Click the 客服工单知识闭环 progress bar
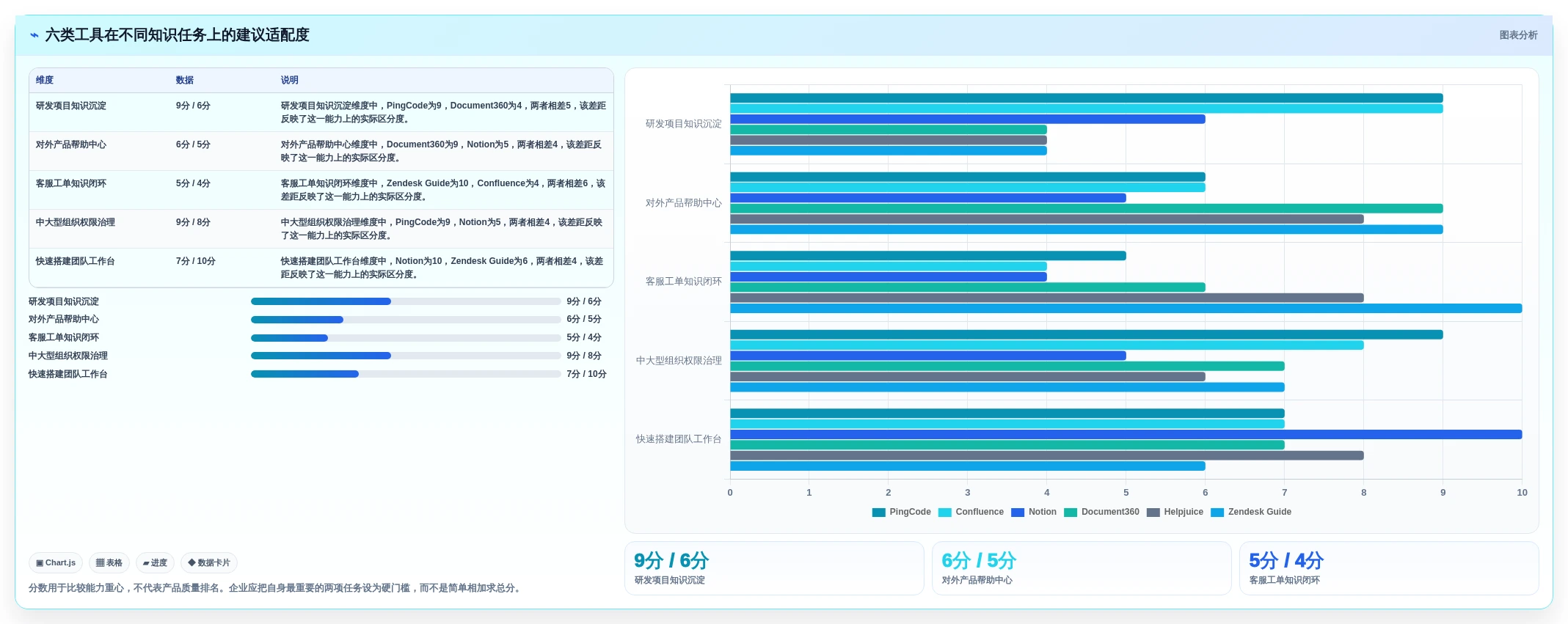 pyautogui.click(x=406, y=338)
